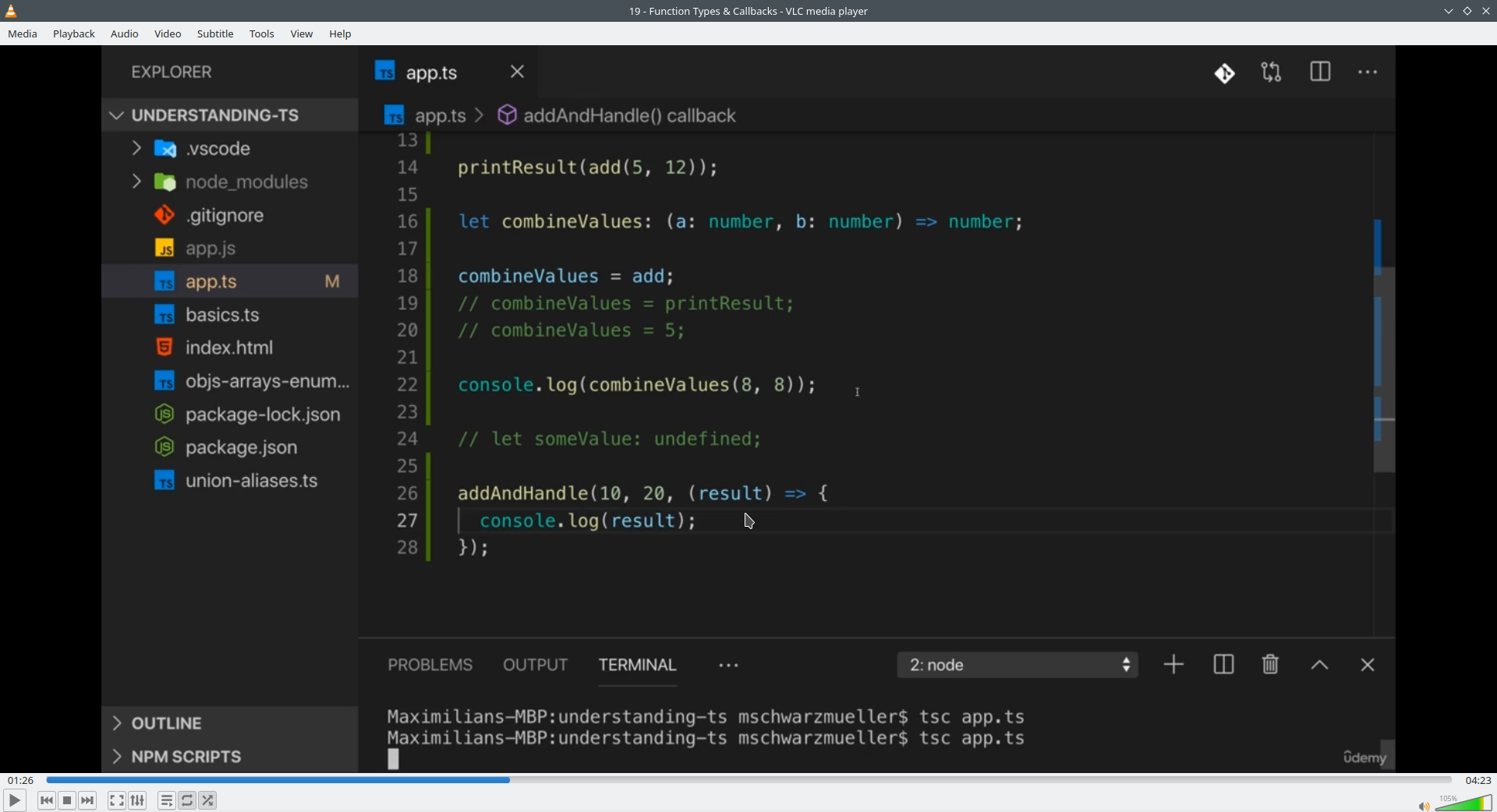Click the VLC cone icon in title bar

point(11,11)
